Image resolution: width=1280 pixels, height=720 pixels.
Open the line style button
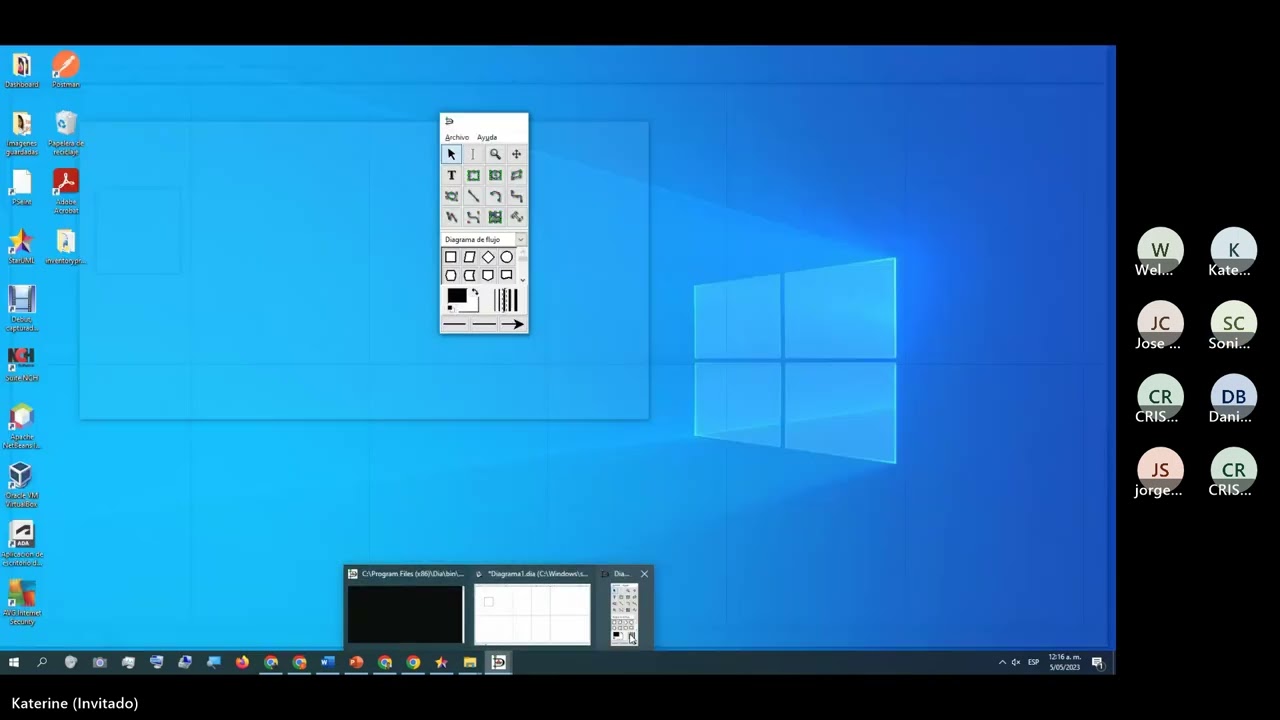coord(484,324)
